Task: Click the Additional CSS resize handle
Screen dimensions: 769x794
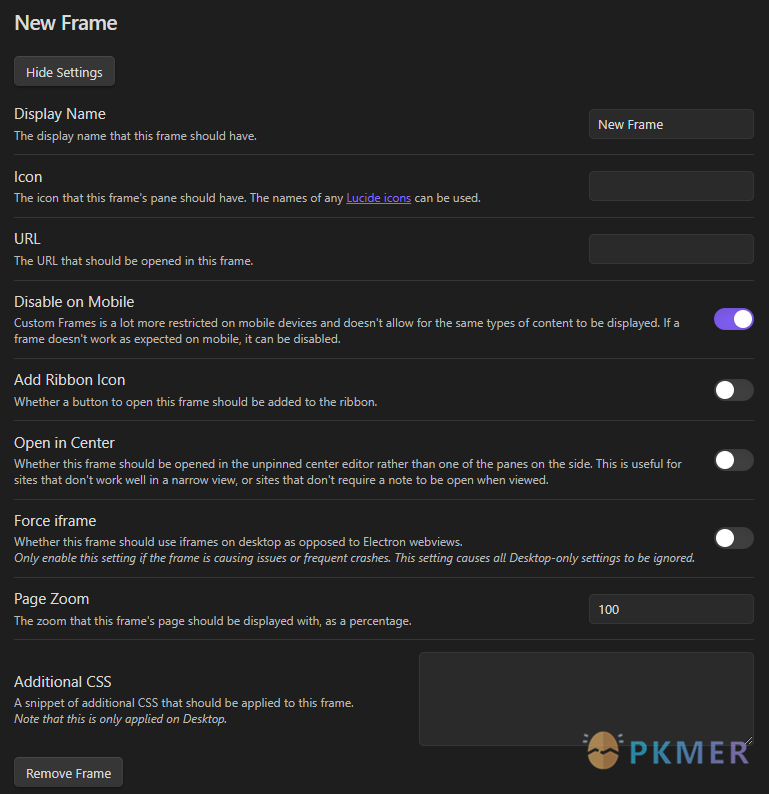Action: coord(748,740)
